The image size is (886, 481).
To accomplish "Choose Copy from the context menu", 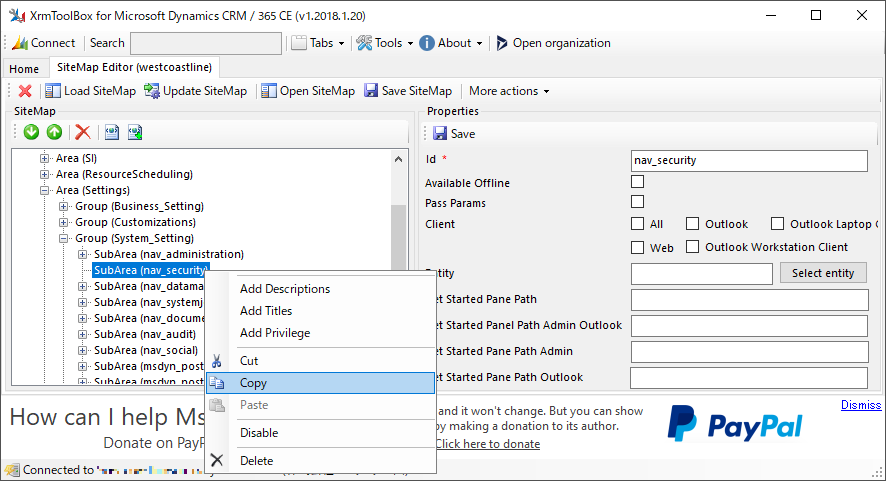I will coord(320,383).
